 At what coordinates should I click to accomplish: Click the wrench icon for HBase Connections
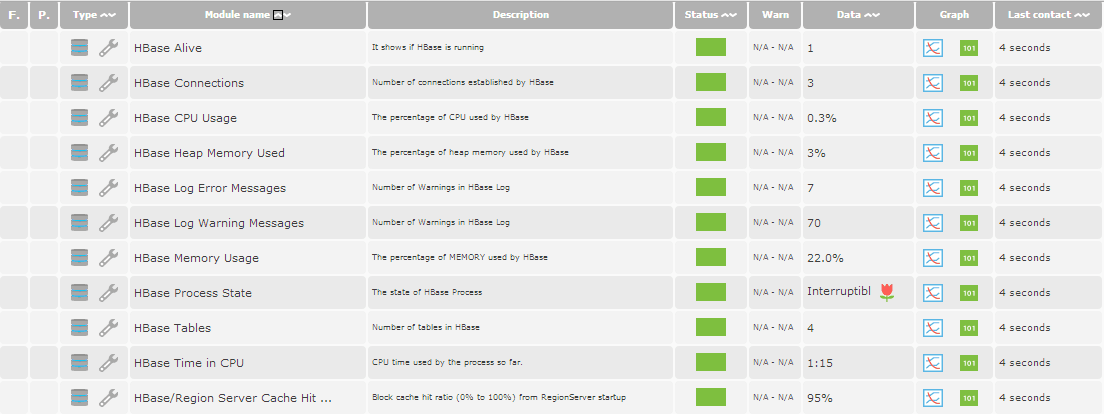click(x=108, y=83)
